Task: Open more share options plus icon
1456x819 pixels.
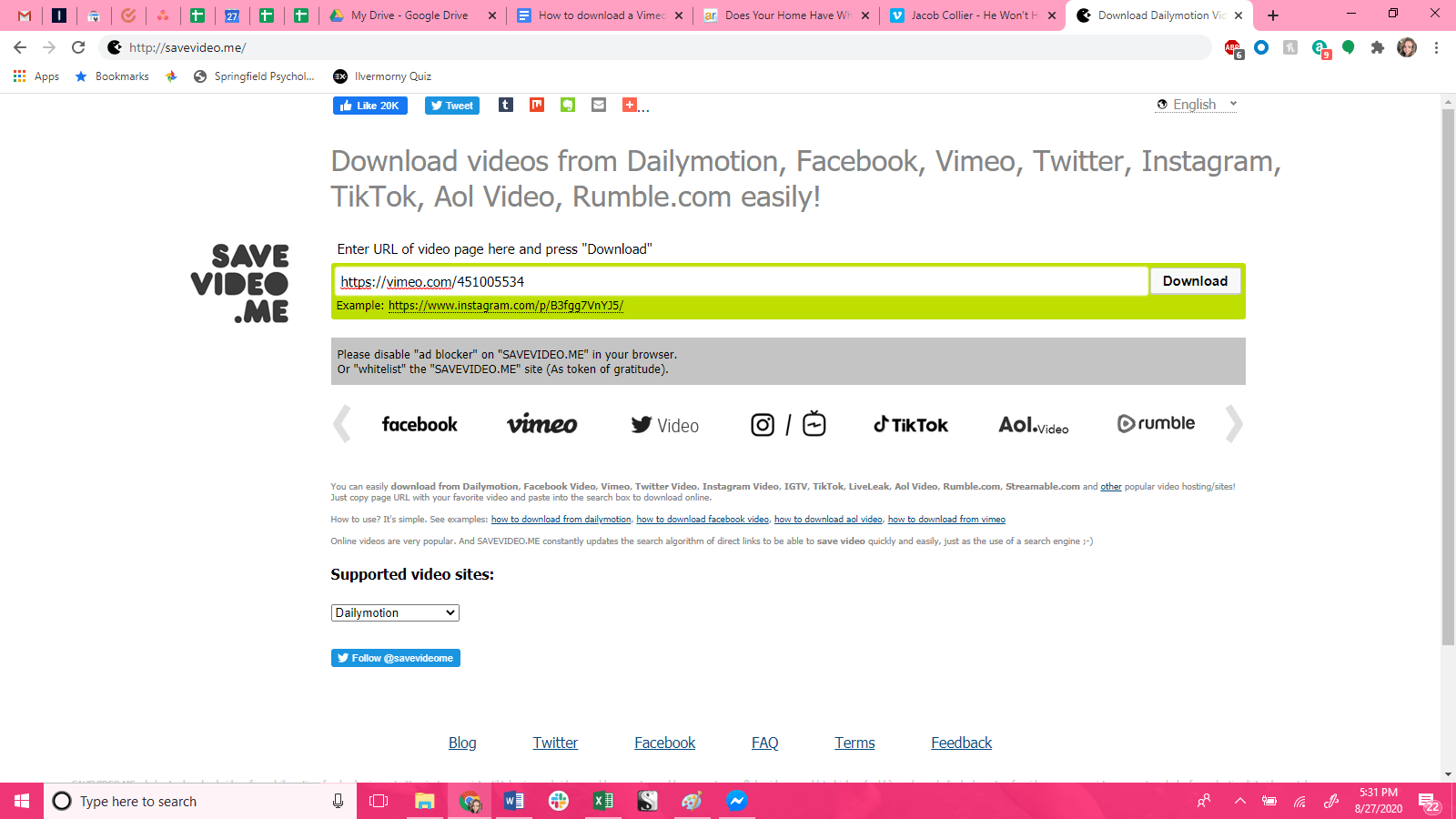Action: [x=630, y=105]
